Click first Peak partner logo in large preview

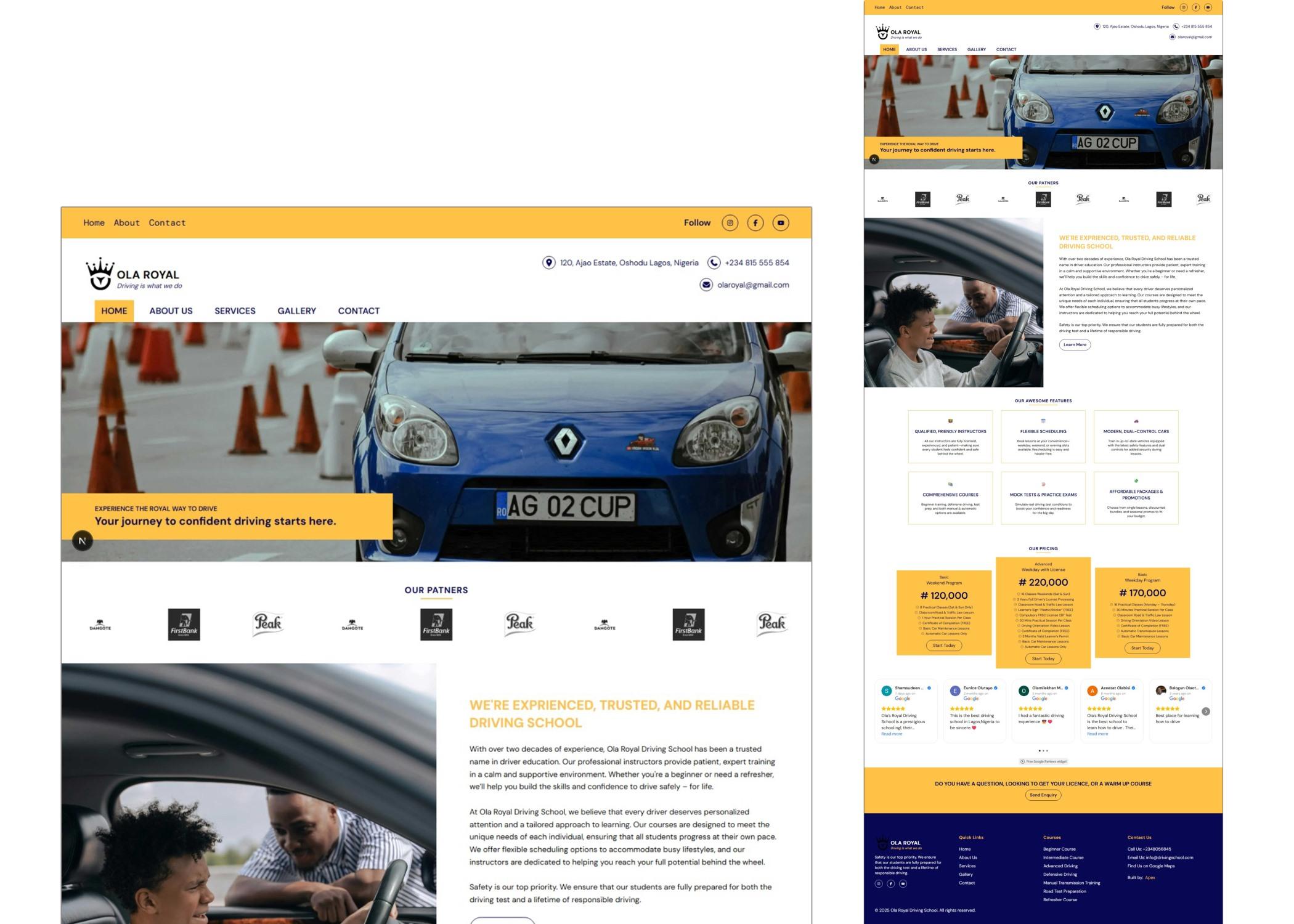pos(268,624)
